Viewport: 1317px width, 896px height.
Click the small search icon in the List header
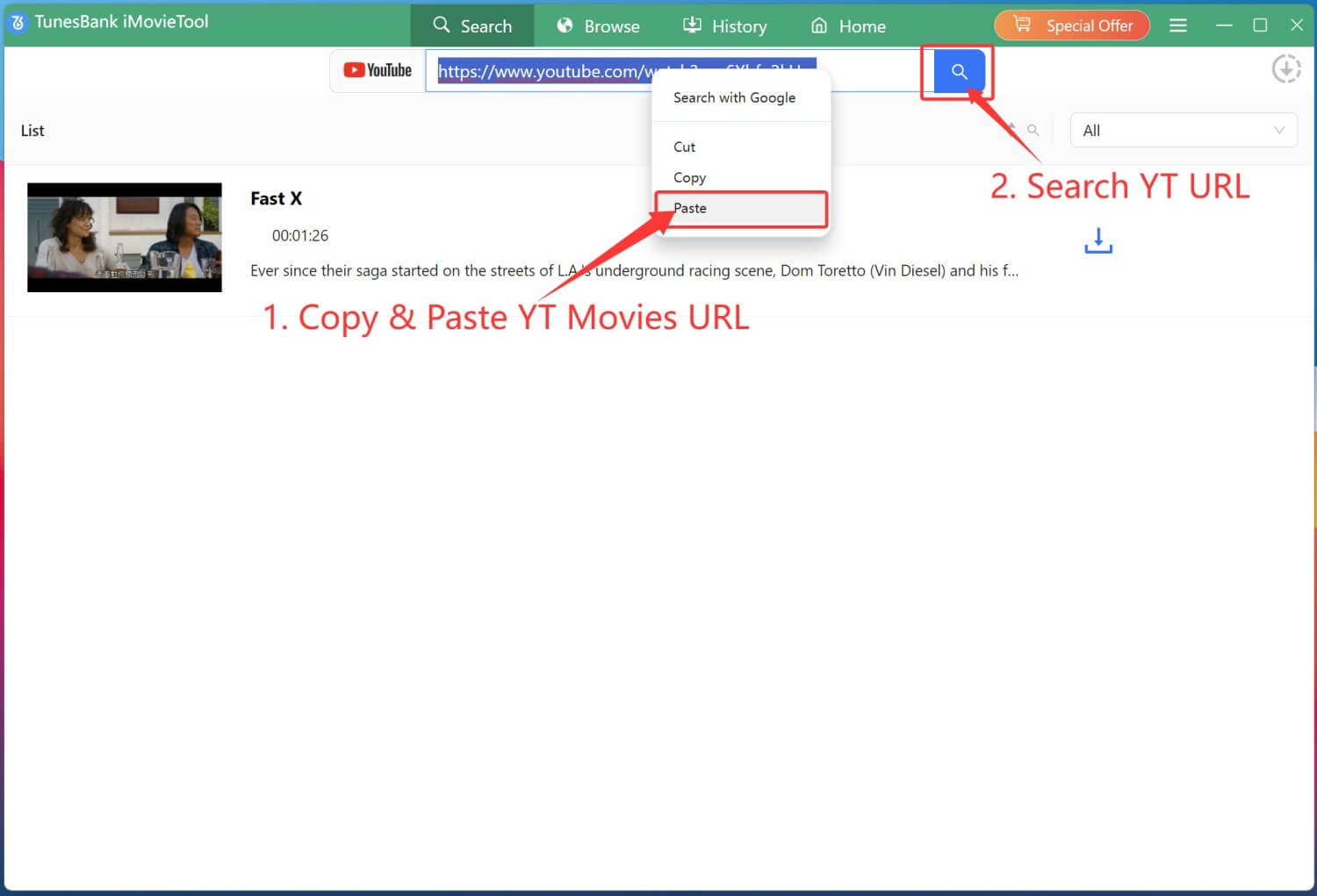click(1033, 130)
